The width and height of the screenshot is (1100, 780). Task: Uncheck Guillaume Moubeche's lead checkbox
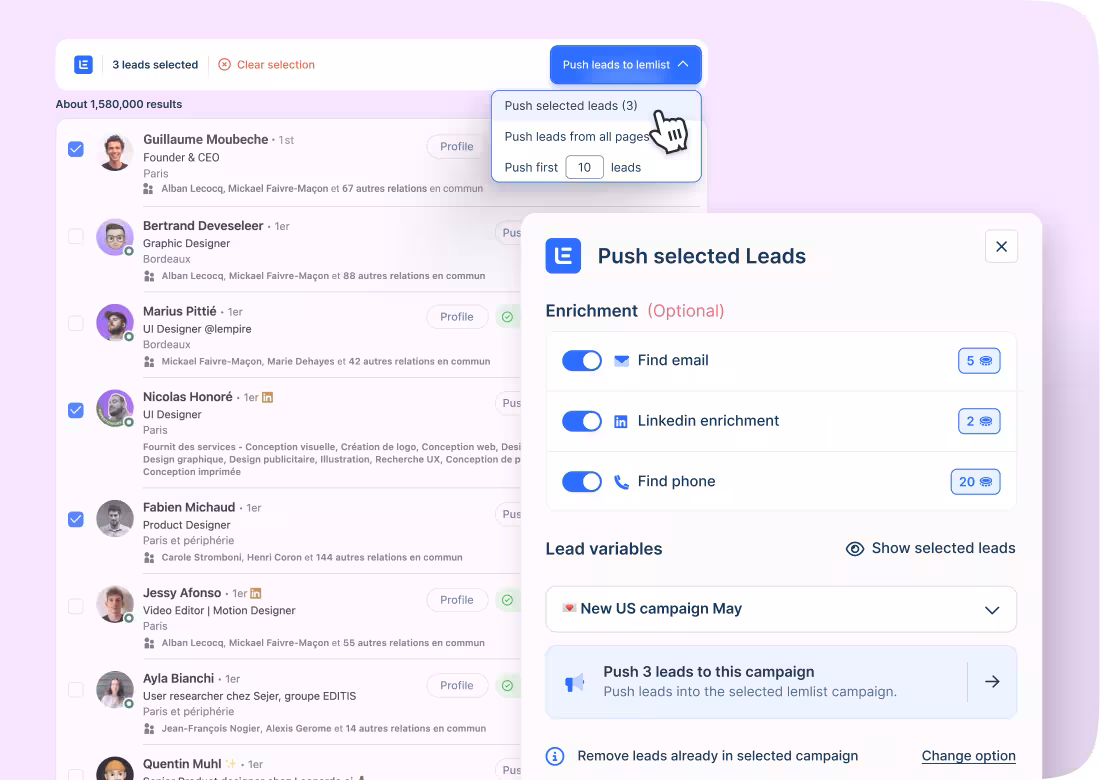point(76,149)
